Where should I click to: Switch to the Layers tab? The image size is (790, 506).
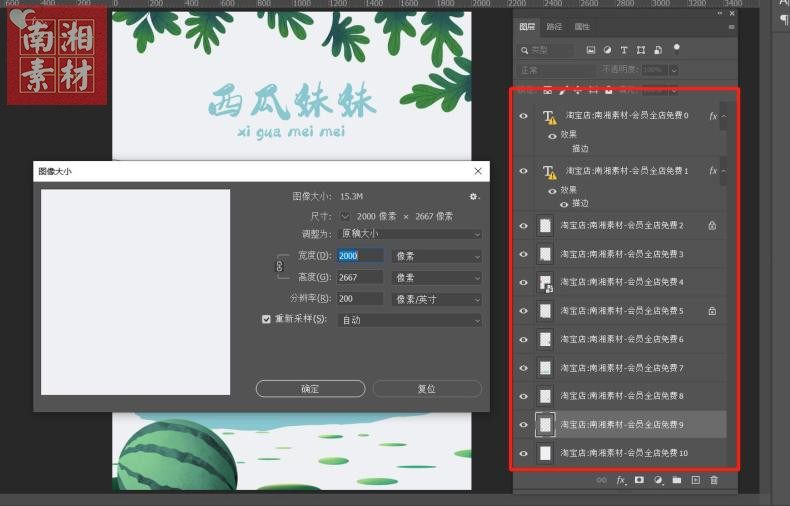[527, 27]
